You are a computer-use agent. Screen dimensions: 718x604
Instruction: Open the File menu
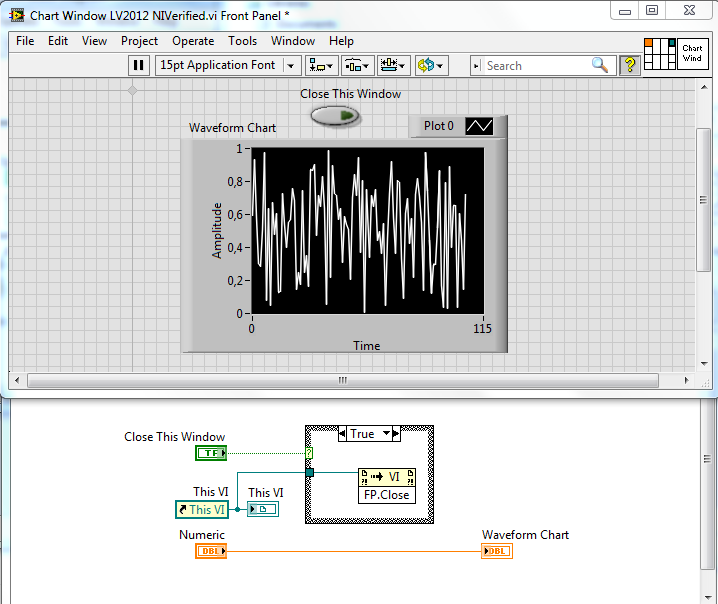click(25, 41)
